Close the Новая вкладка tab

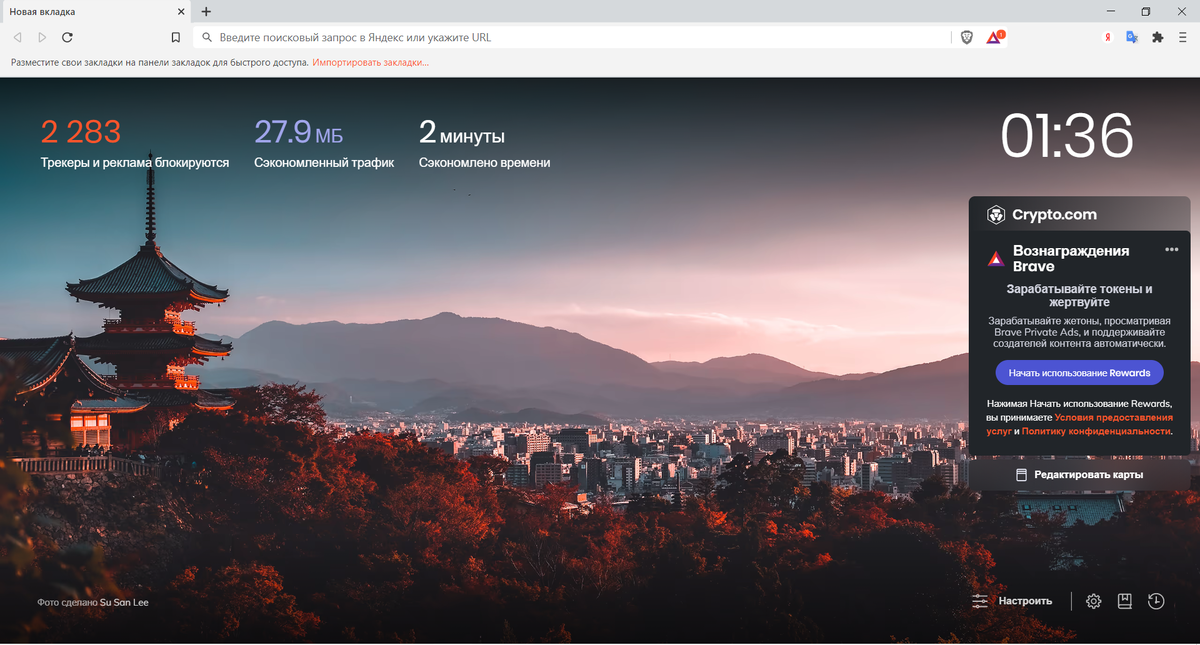point(181,12)
